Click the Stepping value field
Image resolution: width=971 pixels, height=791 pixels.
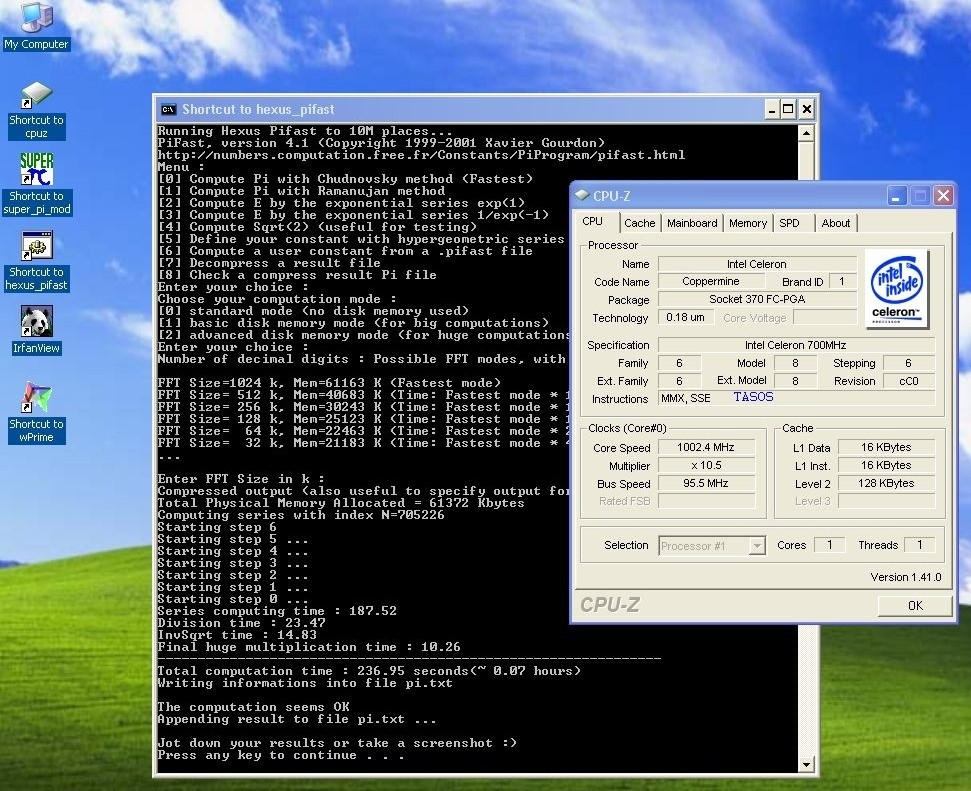pyautogui.click(x=908, y=363)
